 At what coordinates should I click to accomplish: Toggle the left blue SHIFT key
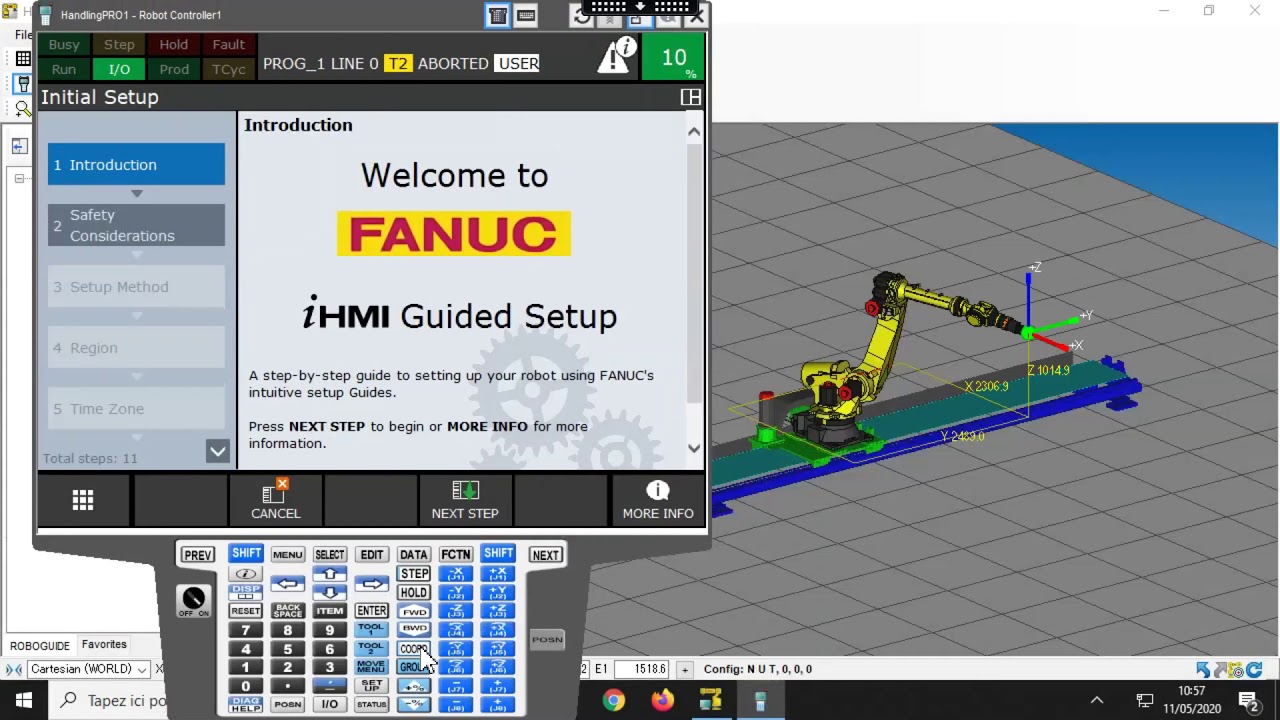(x=245, y=553)
